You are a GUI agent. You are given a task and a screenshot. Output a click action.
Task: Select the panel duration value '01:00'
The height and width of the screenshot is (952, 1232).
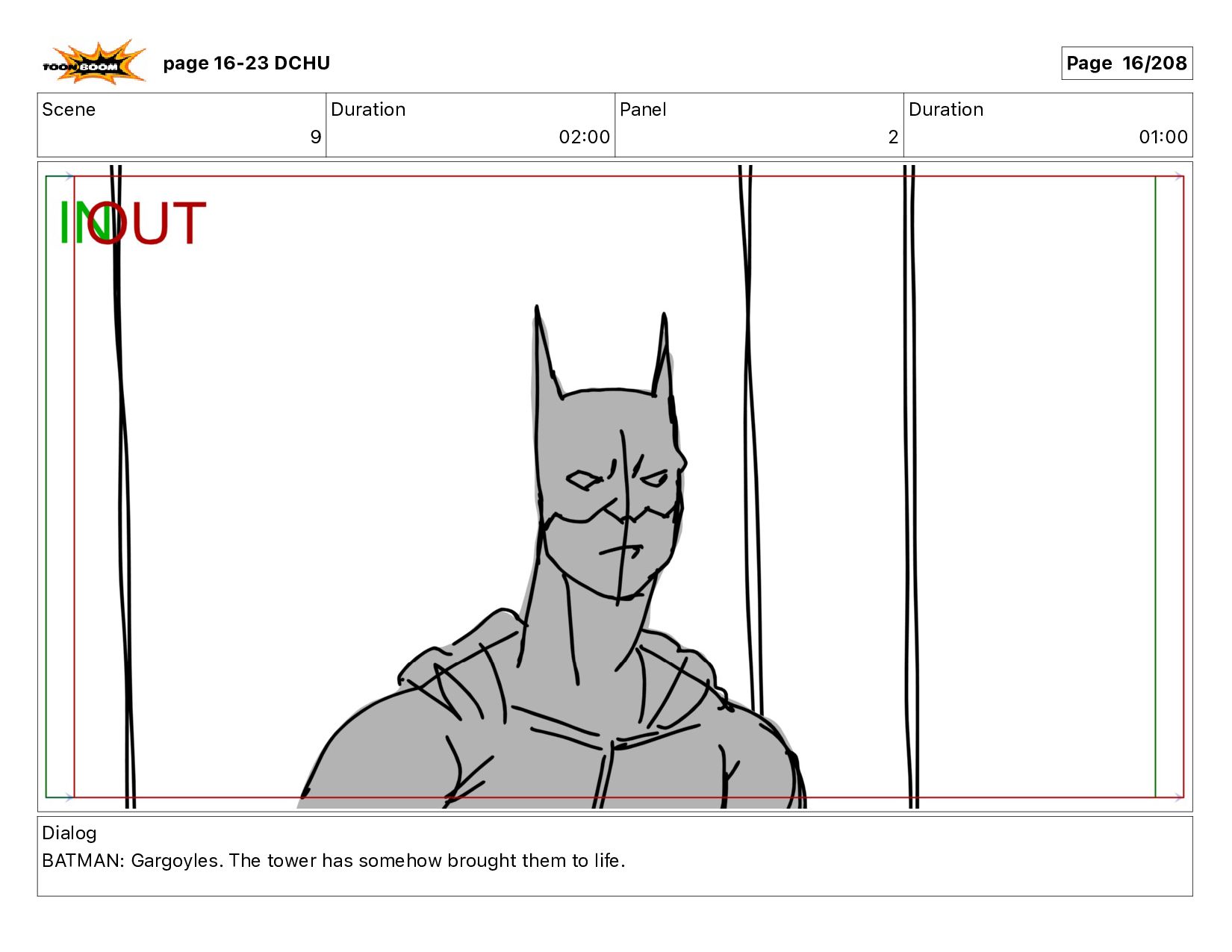(x=1163, y=137)
